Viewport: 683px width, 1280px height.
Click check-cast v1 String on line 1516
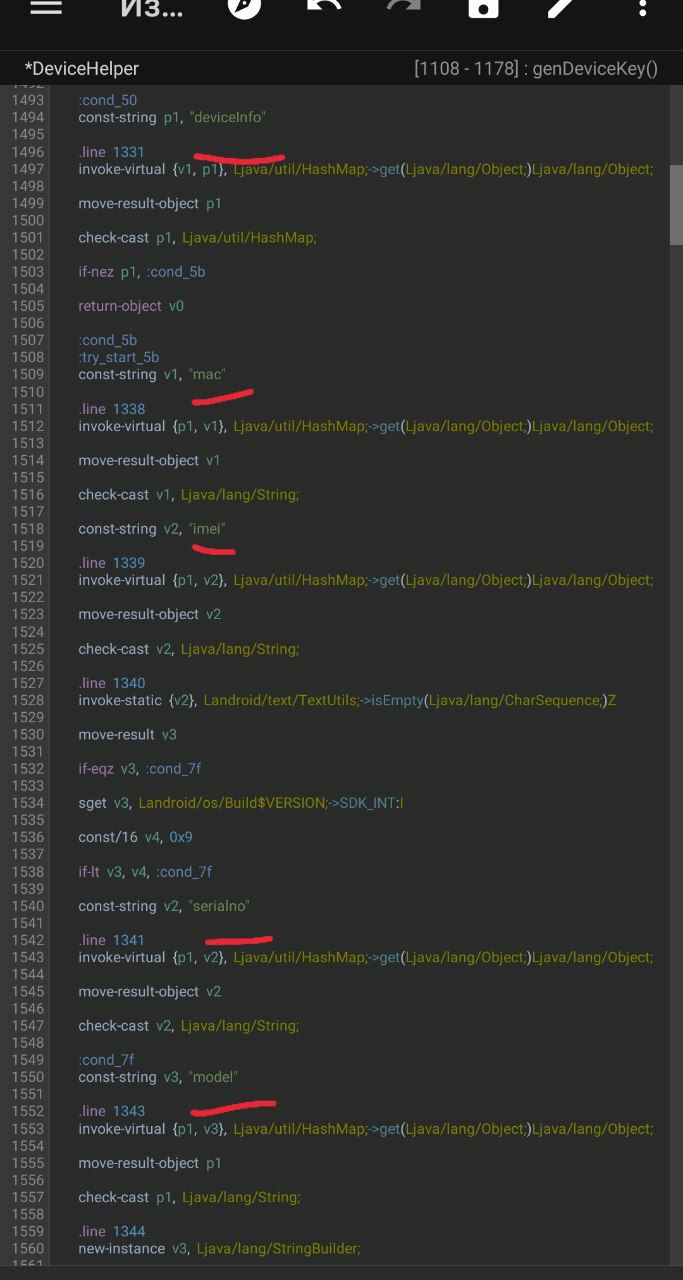(189, 494)
